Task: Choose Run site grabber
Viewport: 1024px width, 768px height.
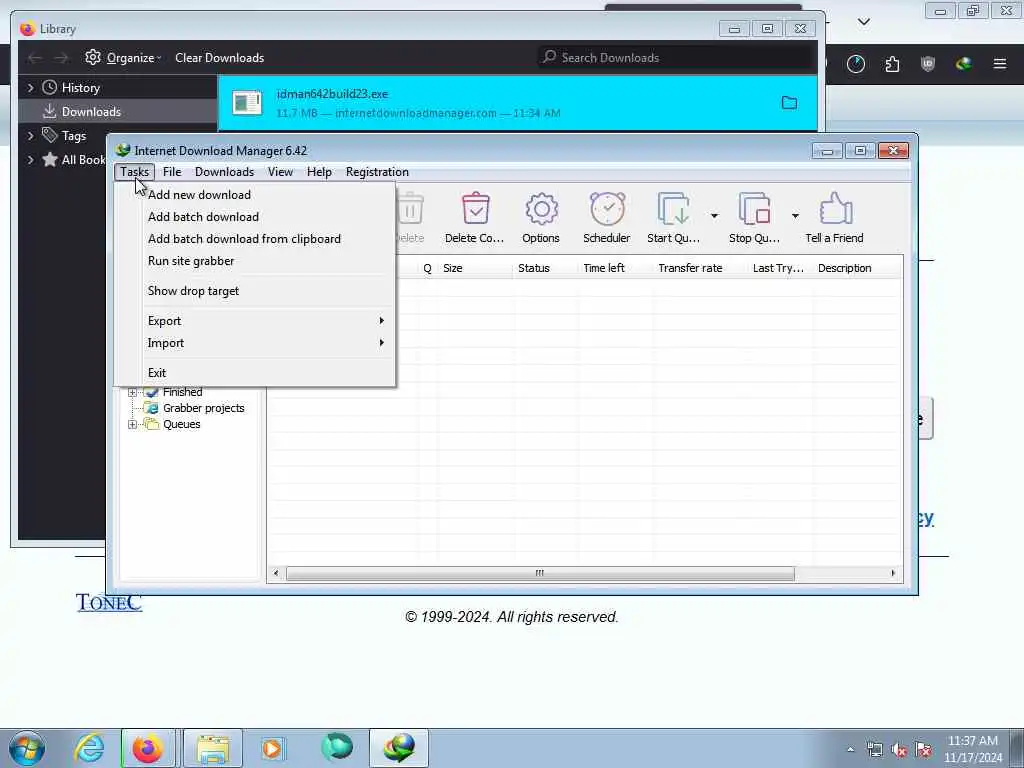Action: coord(267,261)
